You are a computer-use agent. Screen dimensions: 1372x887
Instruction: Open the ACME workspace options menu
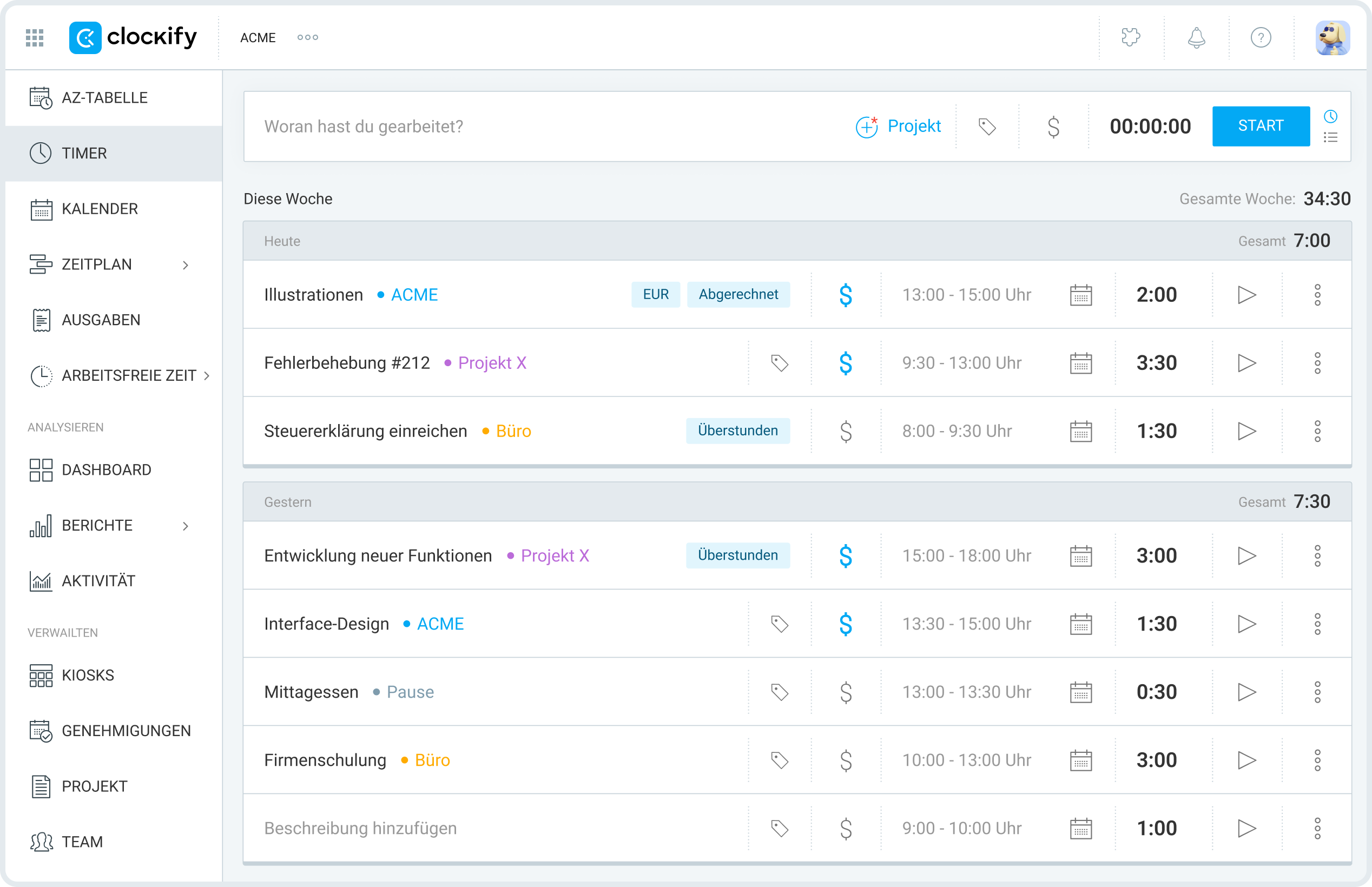307,37
